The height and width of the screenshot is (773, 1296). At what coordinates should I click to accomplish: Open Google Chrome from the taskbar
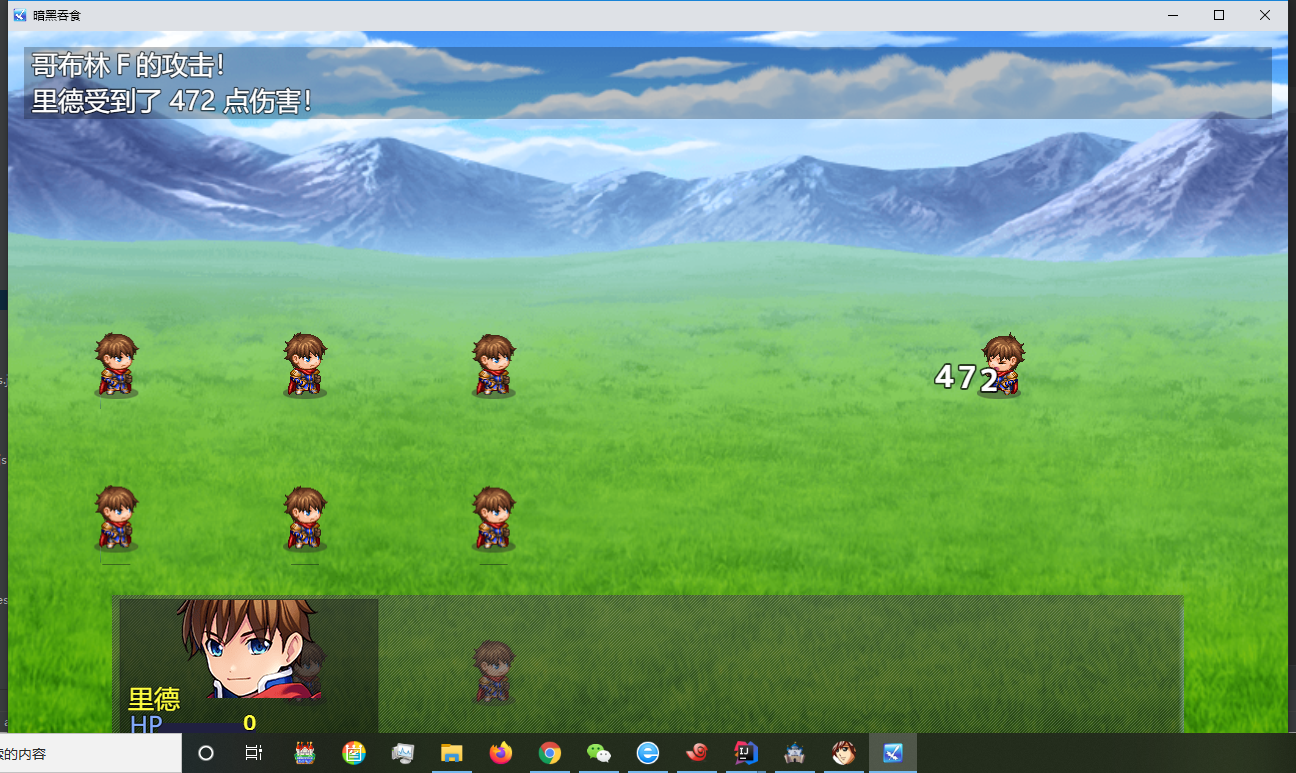coord(550,753)
